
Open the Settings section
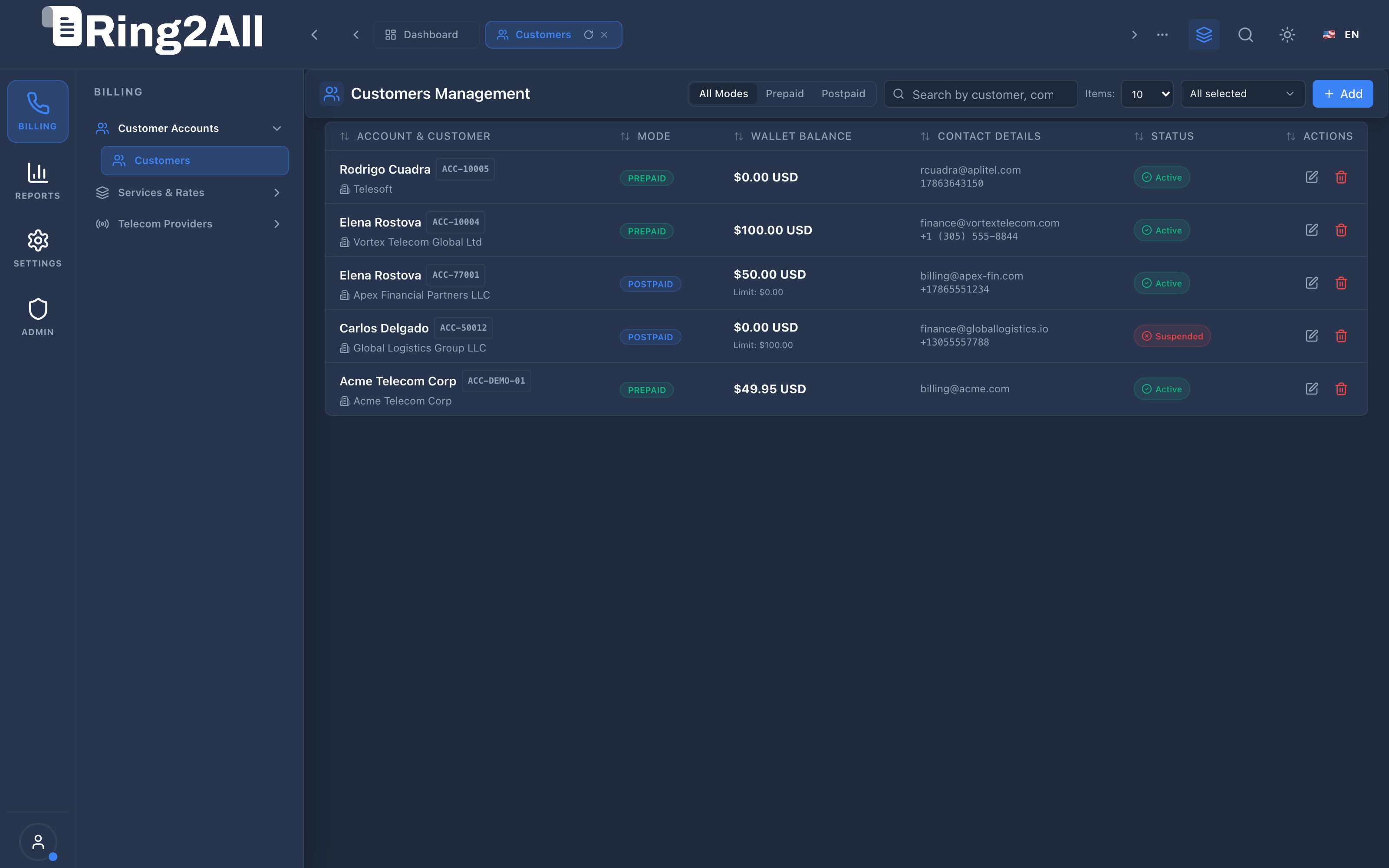(x=37, y=249)
